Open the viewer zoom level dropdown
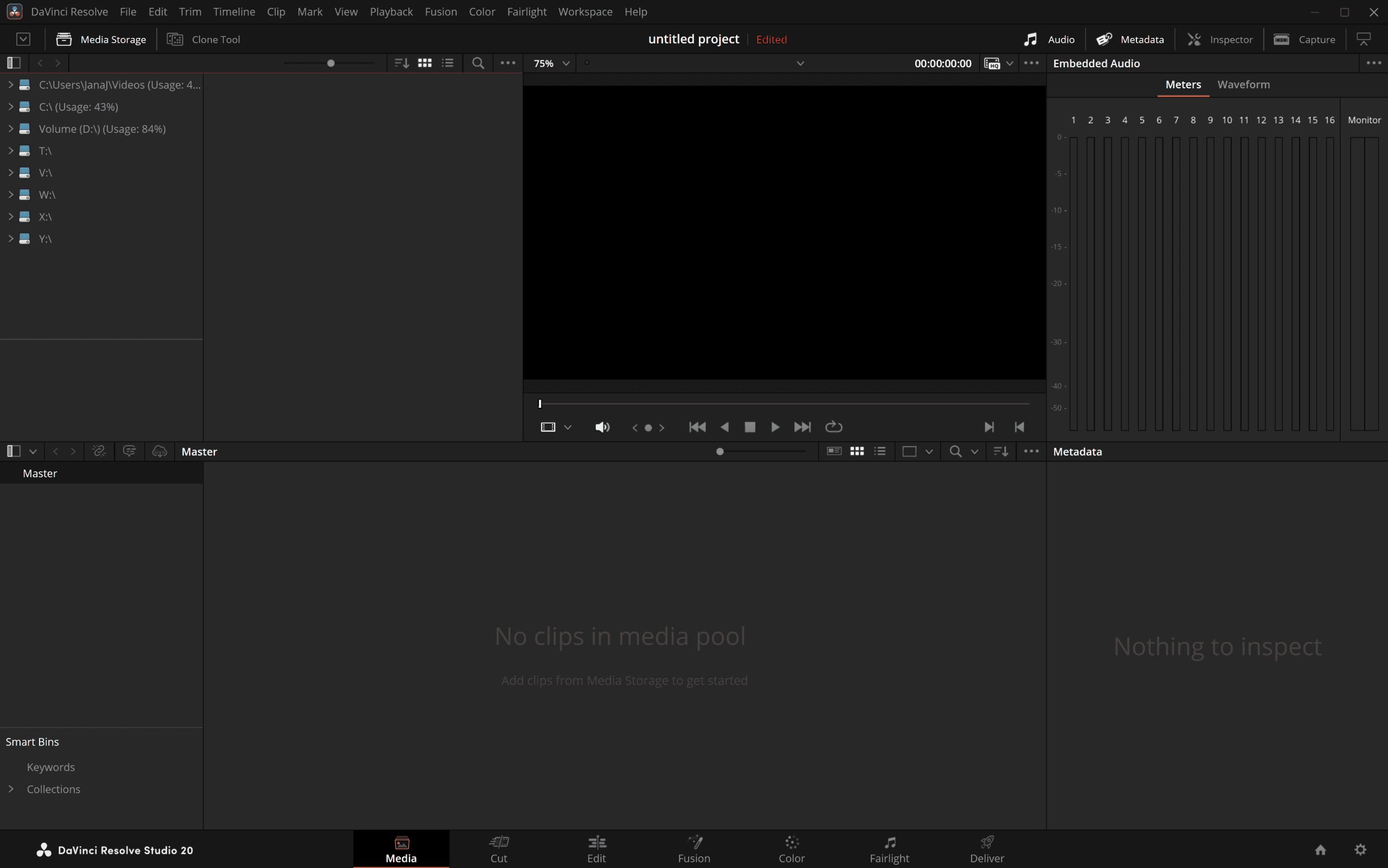 (566, 63)
